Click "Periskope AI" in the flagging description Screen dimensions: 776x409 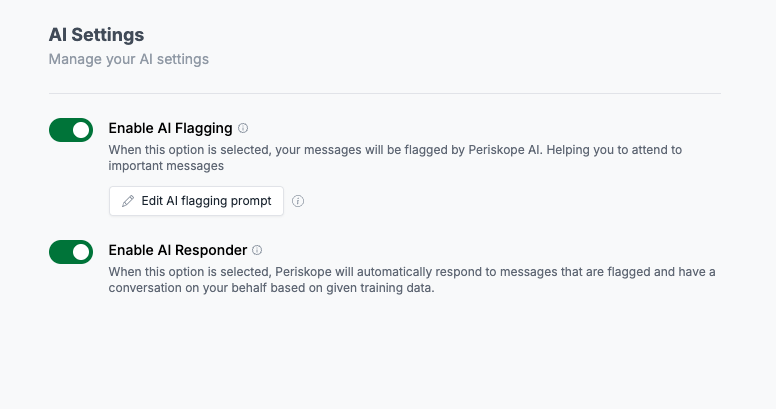click(504, 150)
